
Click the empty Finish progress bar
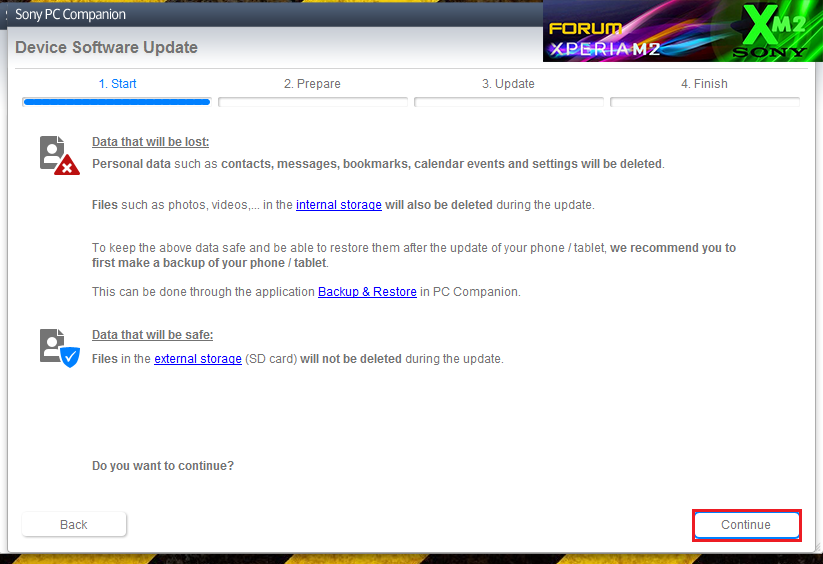[x=705, y=102]
